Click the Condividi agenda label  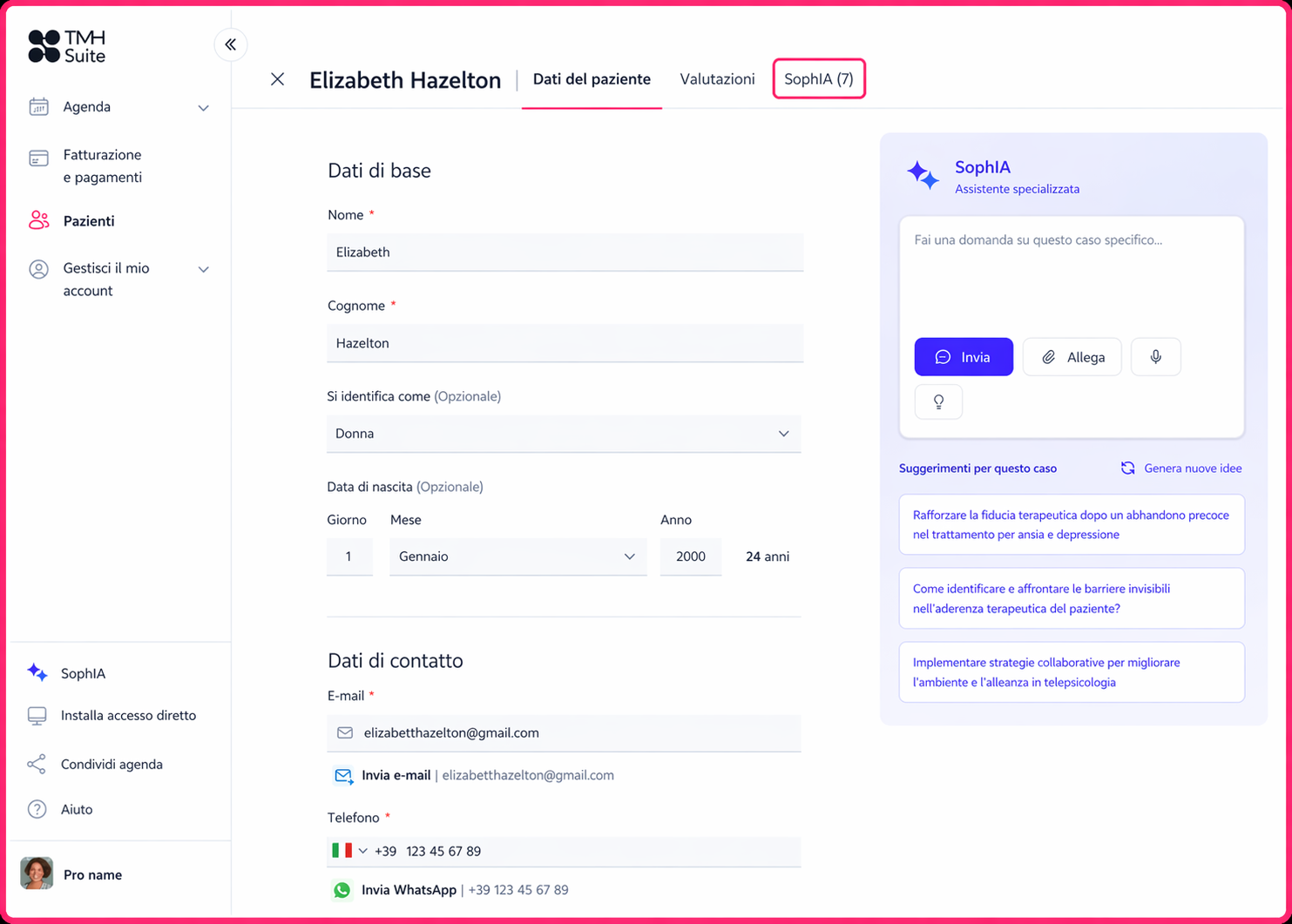click(x=112, y=765)
